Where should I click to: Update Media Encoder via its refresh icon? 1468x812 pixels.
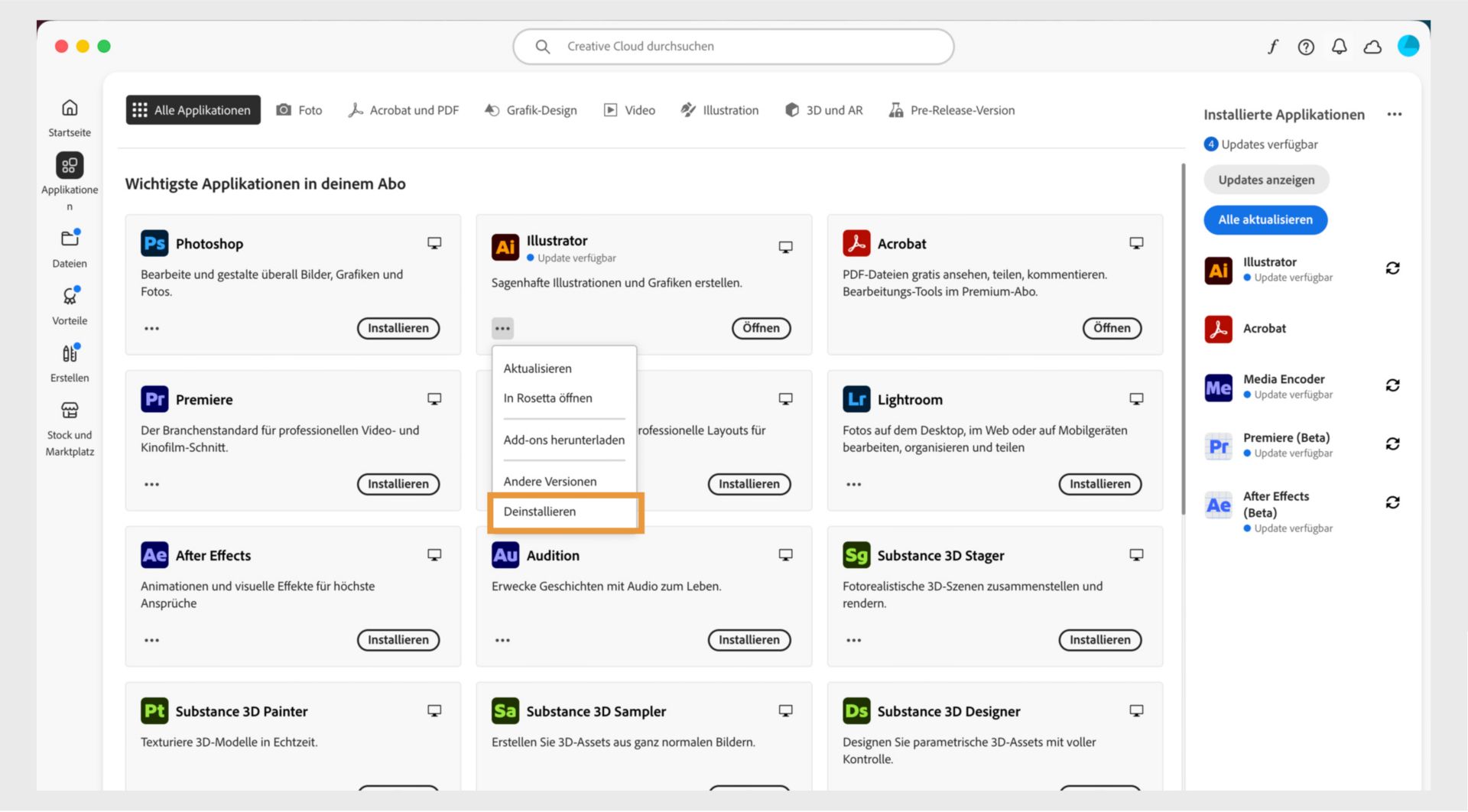pos(1393,385)
